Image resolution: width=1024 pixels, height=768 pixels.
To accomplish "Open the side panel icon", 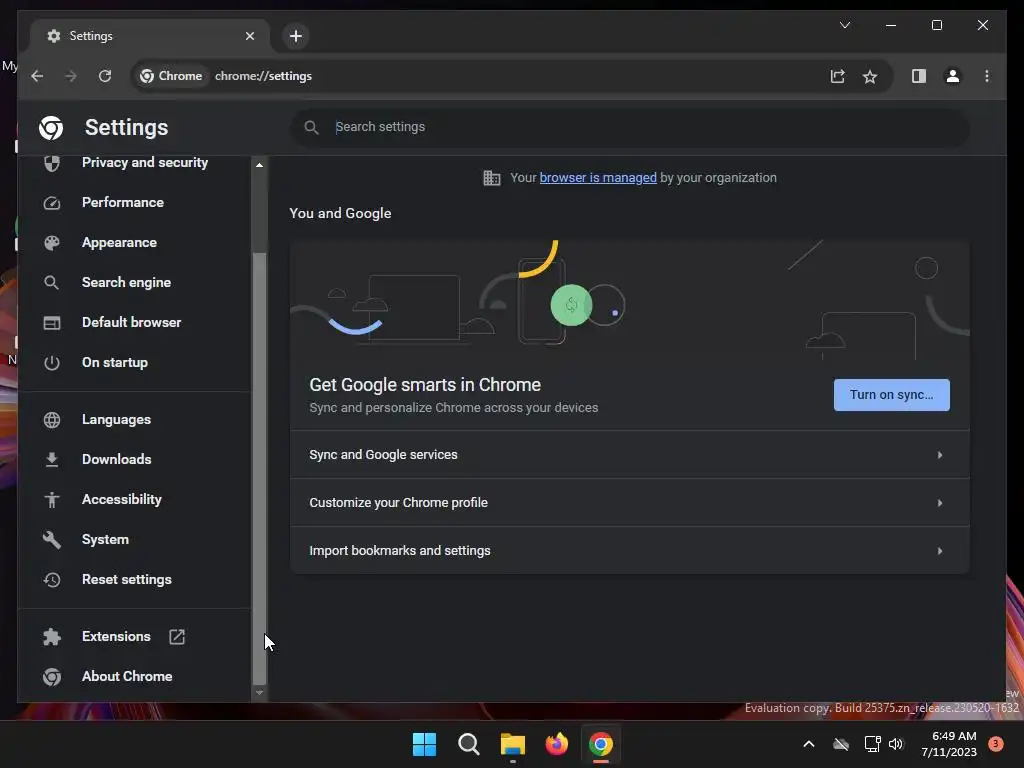I will 919,76.
